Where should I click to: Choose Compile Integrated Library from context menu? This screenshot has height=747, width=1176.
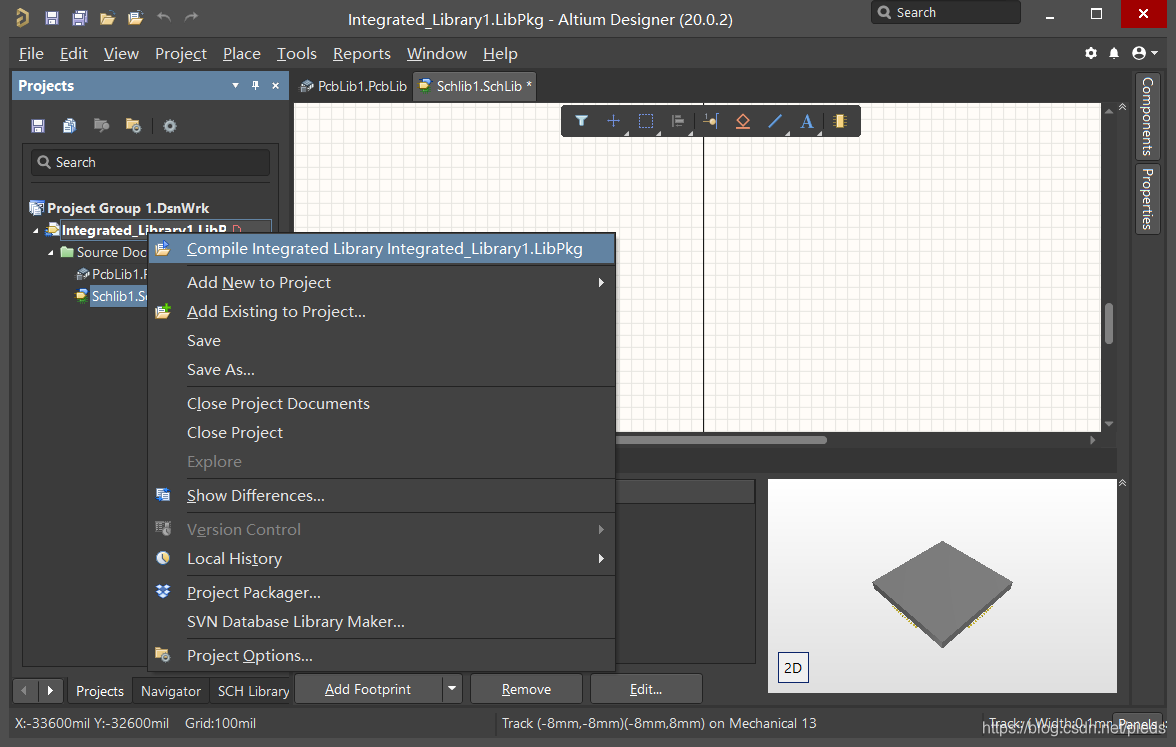(x=384, y=249)
